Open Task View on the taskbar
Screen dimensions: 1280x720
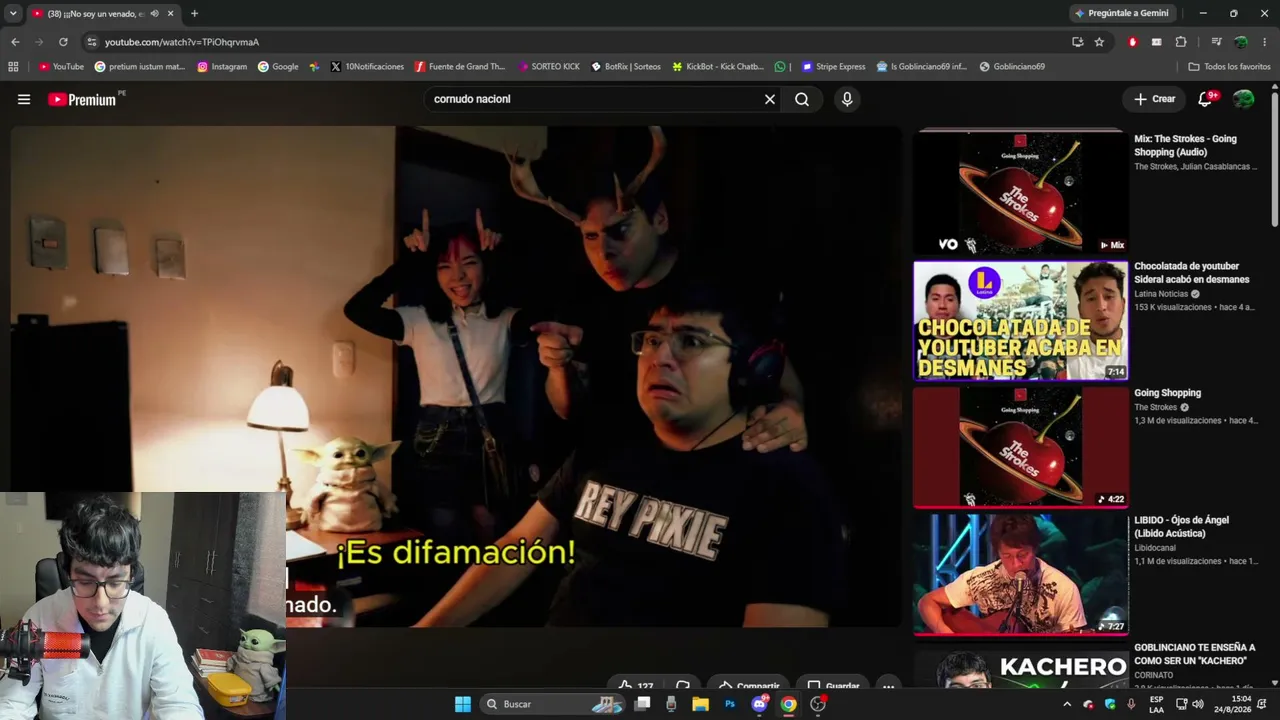point(643,704)
